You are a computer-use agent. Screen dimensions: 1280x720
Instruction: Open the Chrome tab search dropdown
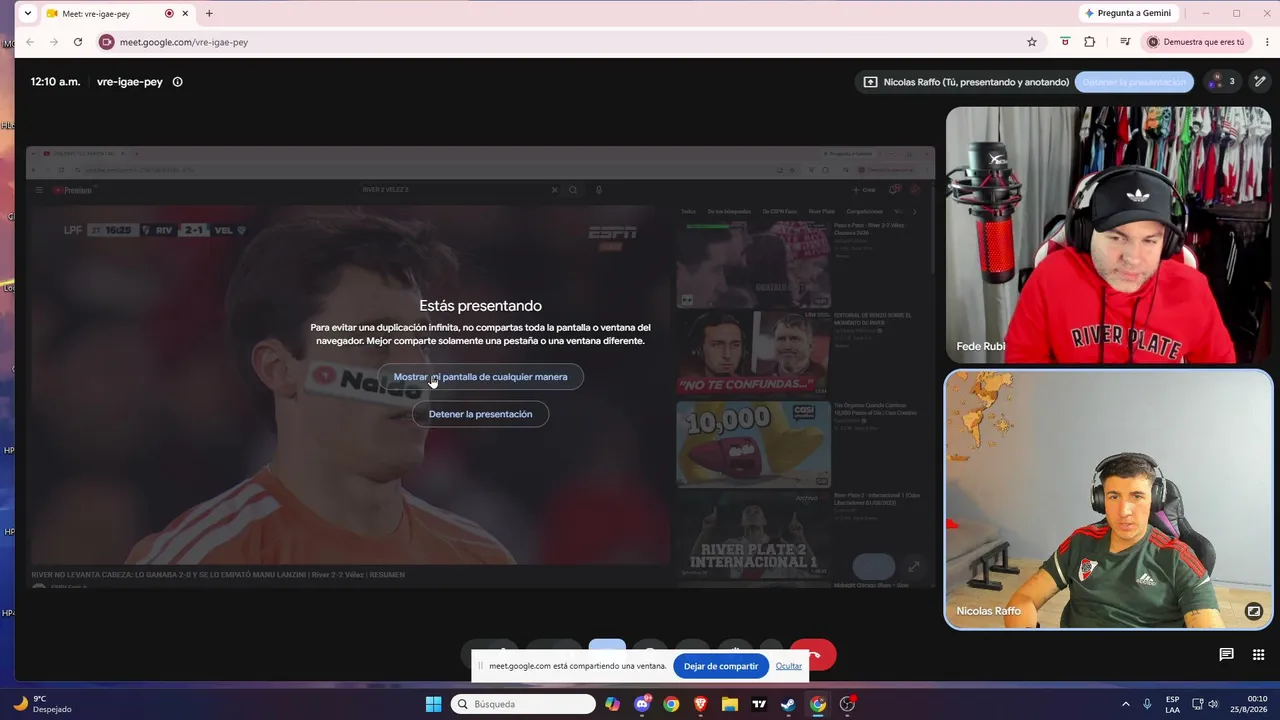pyautogui.click(x=27, y=14)
